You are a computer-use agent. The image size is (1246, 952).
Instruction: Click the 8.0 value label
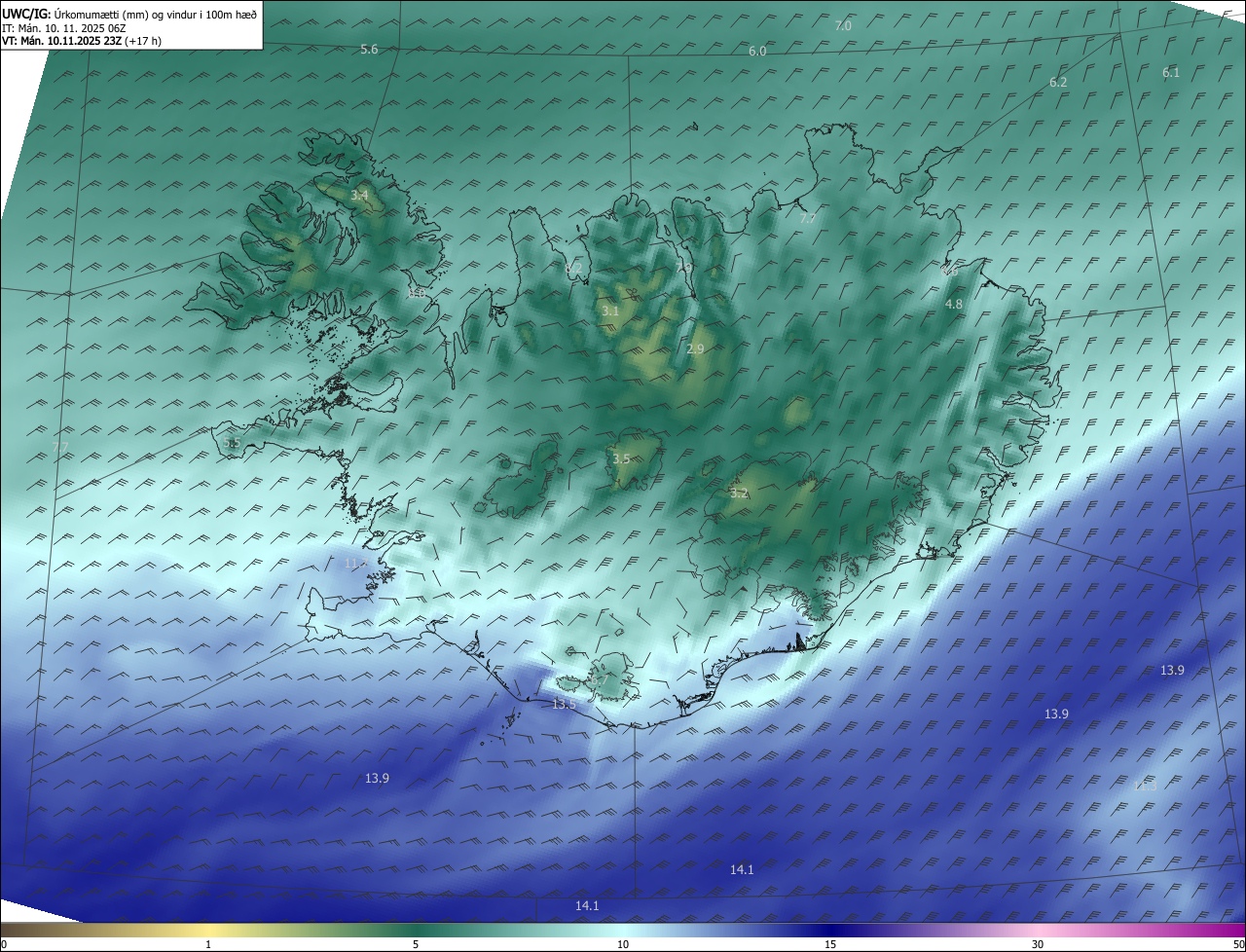(x=417, y=293)
